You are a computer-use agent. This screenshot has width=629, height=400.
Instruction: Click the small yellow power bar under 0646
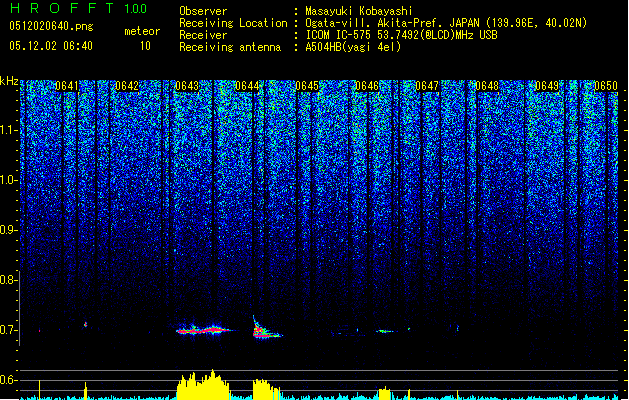[384, 394]
